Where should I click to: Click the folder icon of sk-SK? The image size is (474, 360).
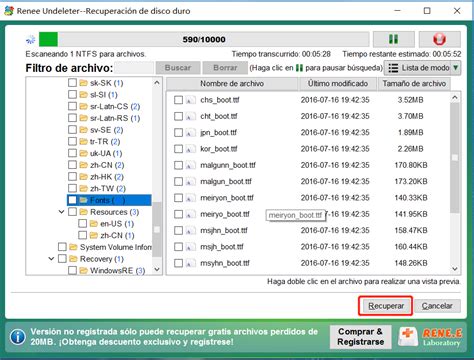tap(84, 83)
